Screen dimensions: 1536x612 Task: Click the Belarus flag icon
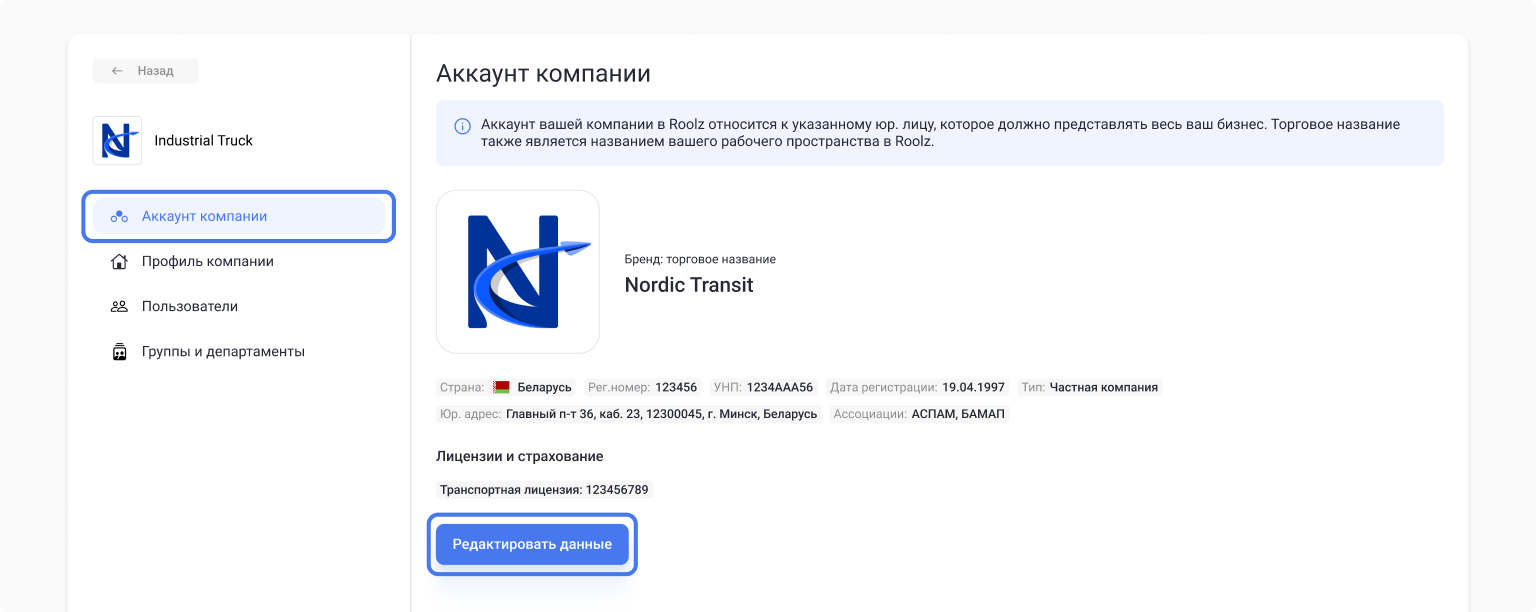pos(501,387)
